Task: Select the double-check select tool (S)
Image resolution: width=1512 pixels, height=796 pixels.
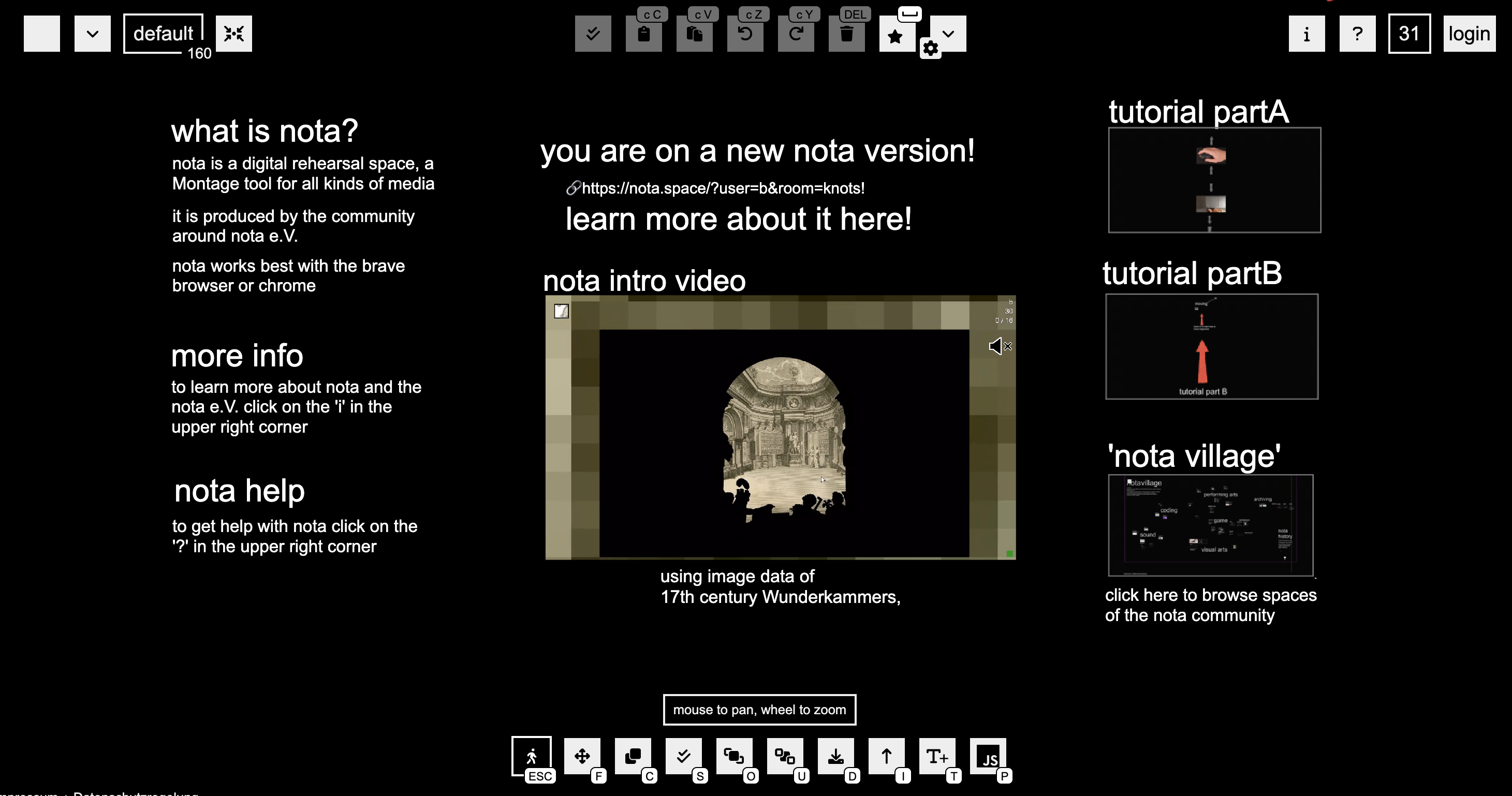Action: pyautogui.click(x=684, y=756)
